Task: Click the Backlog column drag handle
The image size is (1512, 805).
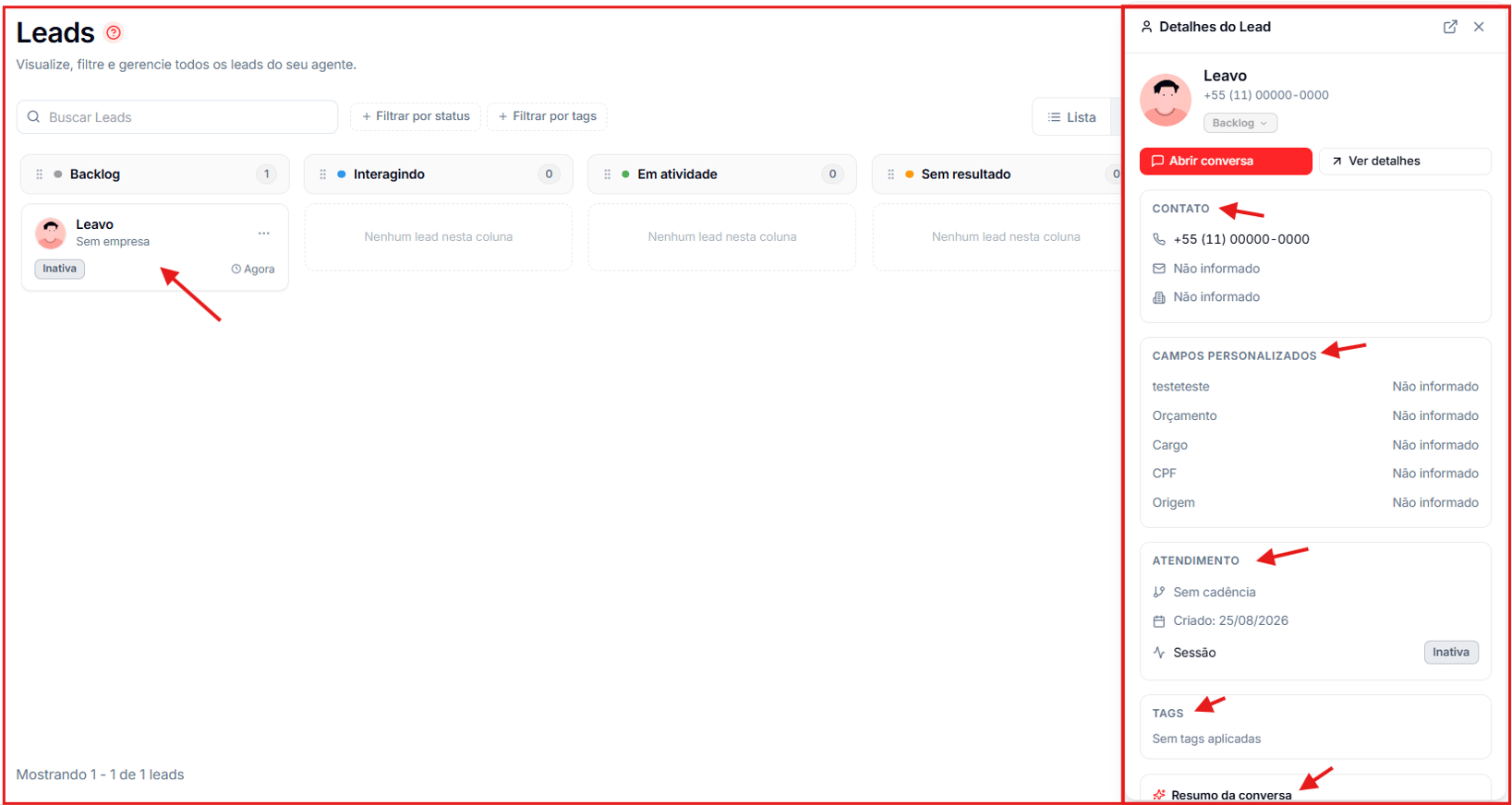Action: (39, 174)
